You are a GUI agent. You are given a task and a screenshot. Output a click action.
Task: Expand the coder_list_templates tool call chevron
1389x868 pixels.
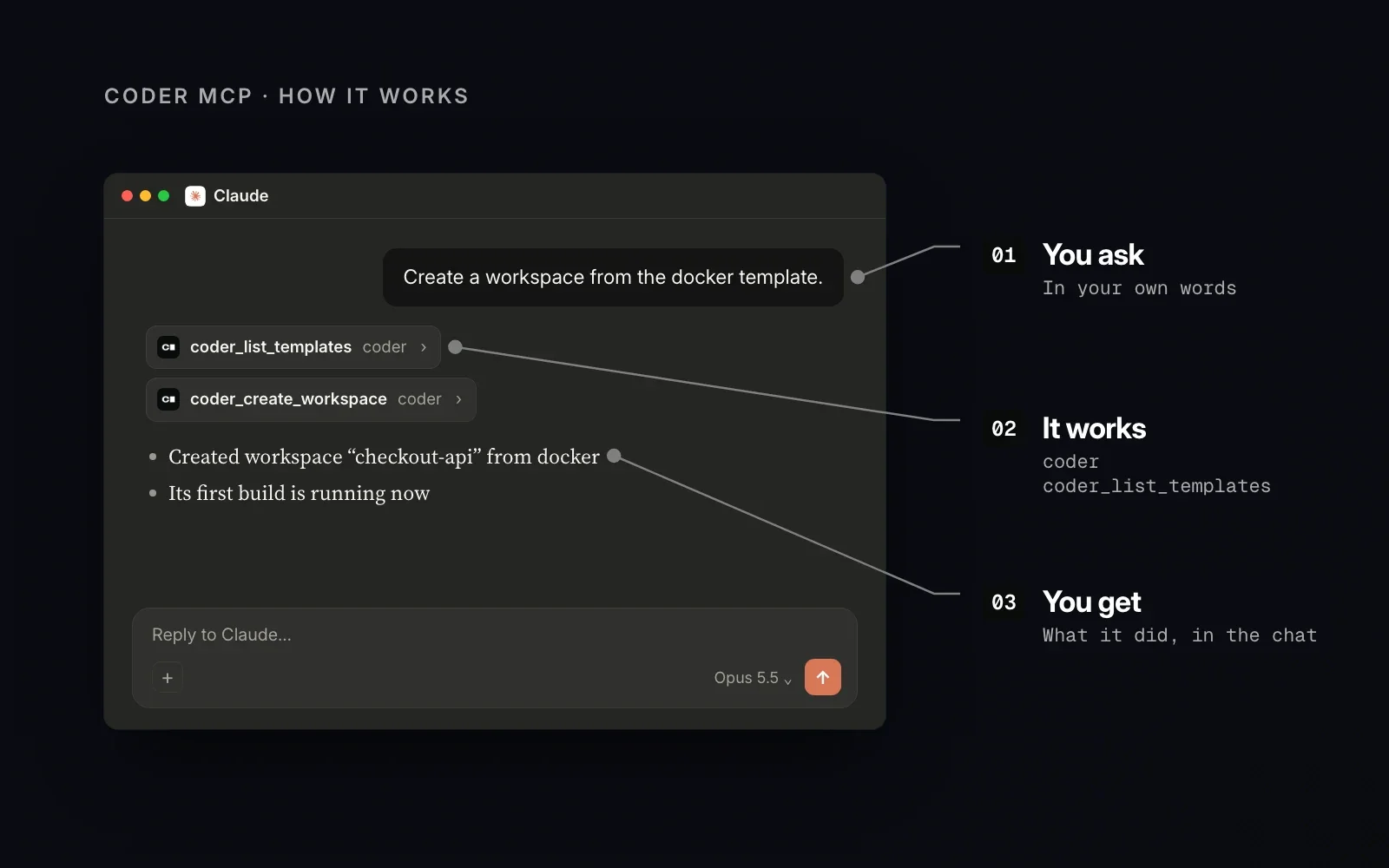tap(424, 347)
